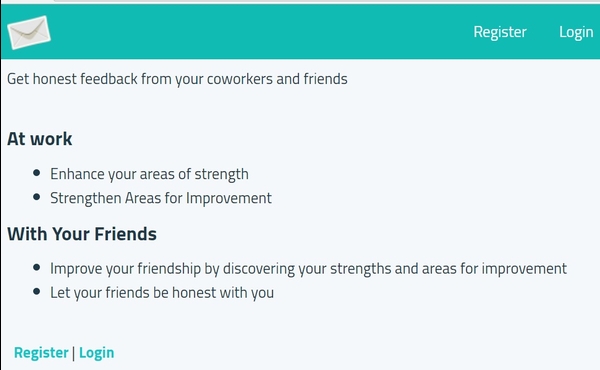The width and height of the screenshot is (600, 370).
Task: Click 'Let your friends be honest with you'
Action: coord(162,293)
